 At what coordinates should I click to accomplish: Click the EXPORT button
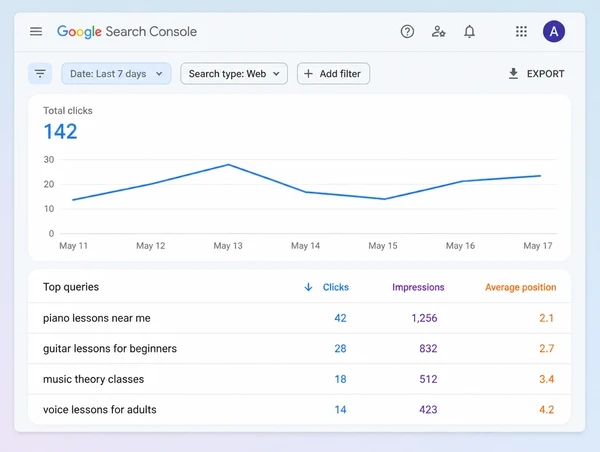coord(536,73)
